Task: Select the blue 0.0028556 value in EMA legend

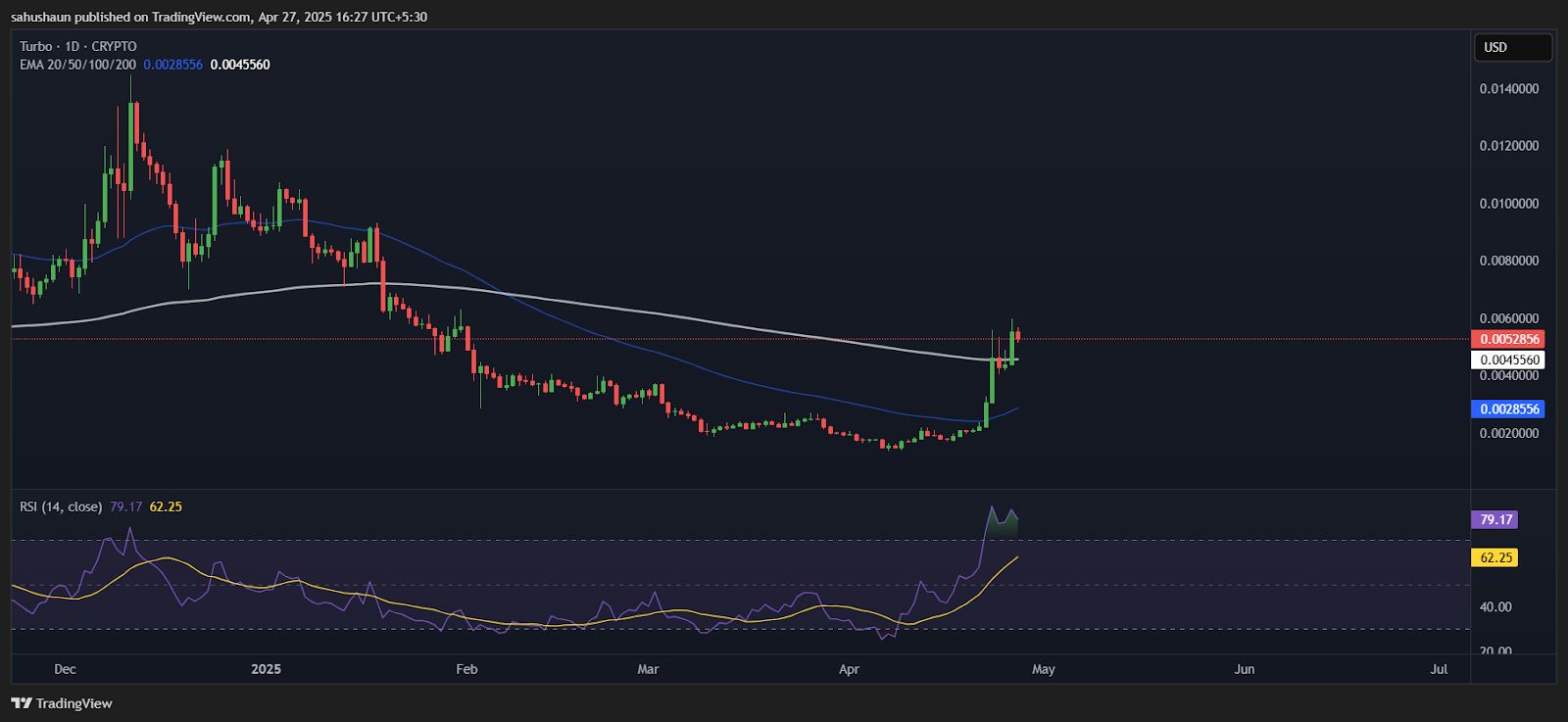Action: click(173, 65)
